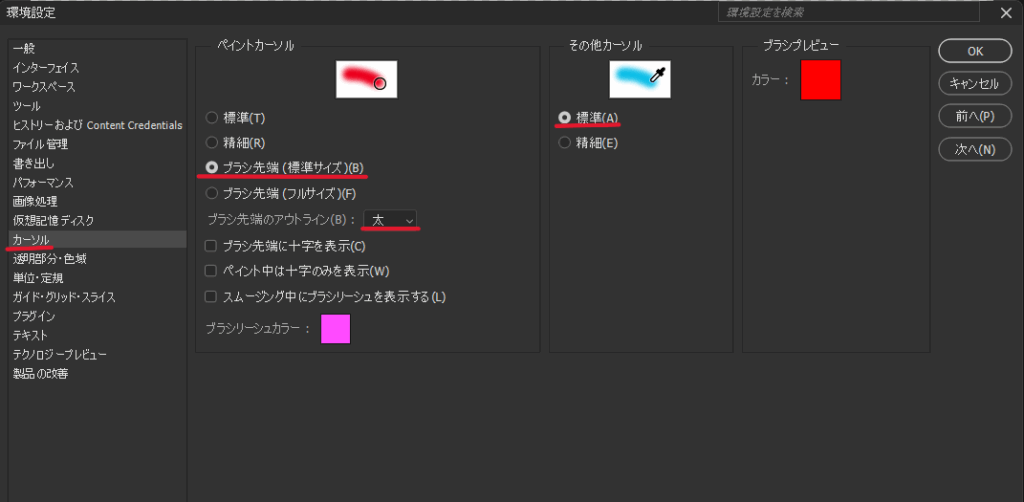Viewport: 1024px width, 502px height.
Task: Click the paint cursor preview image
Action: 366,79
